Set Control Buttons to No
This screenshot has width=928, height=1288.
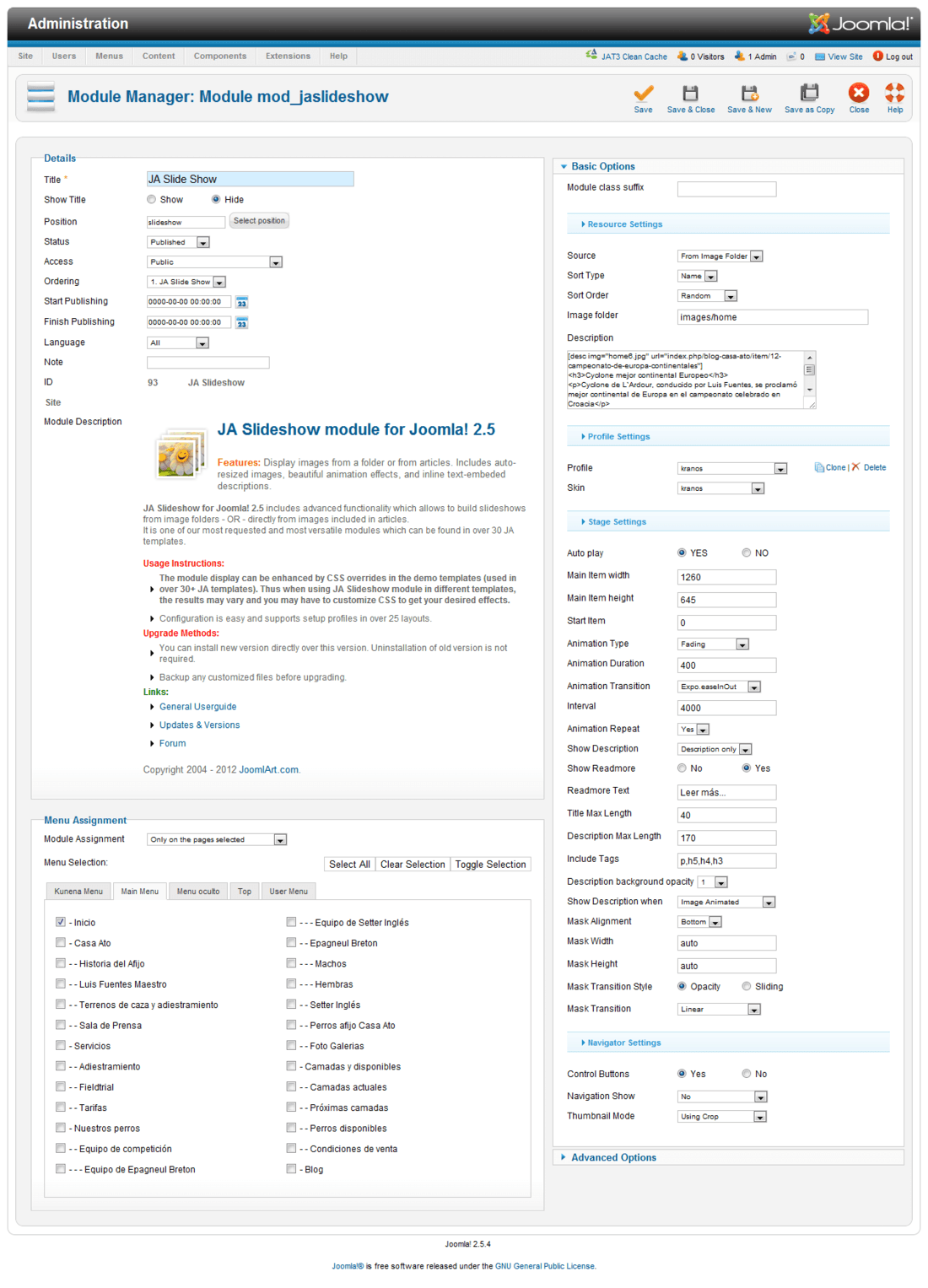tap(747, 1074)
